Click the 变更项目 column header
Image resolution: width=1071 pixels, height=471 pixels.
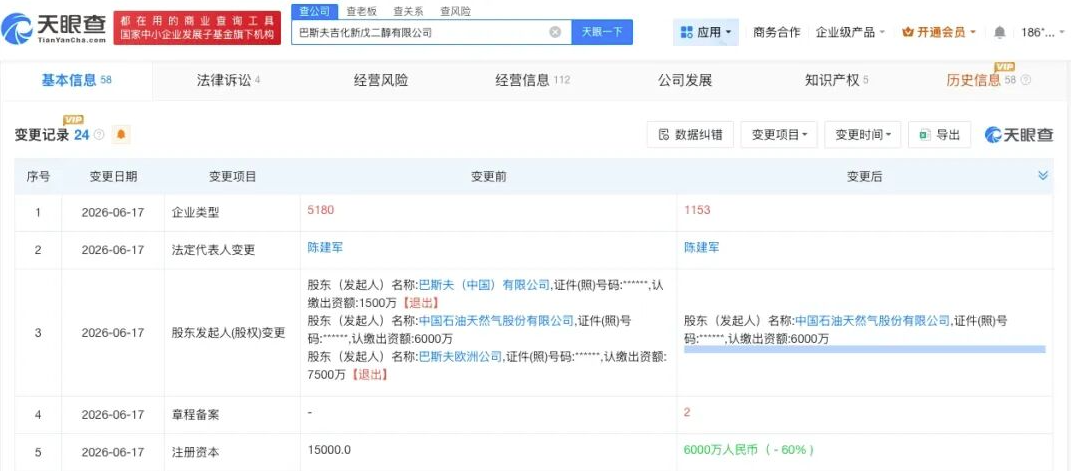(x=232, y=176)
